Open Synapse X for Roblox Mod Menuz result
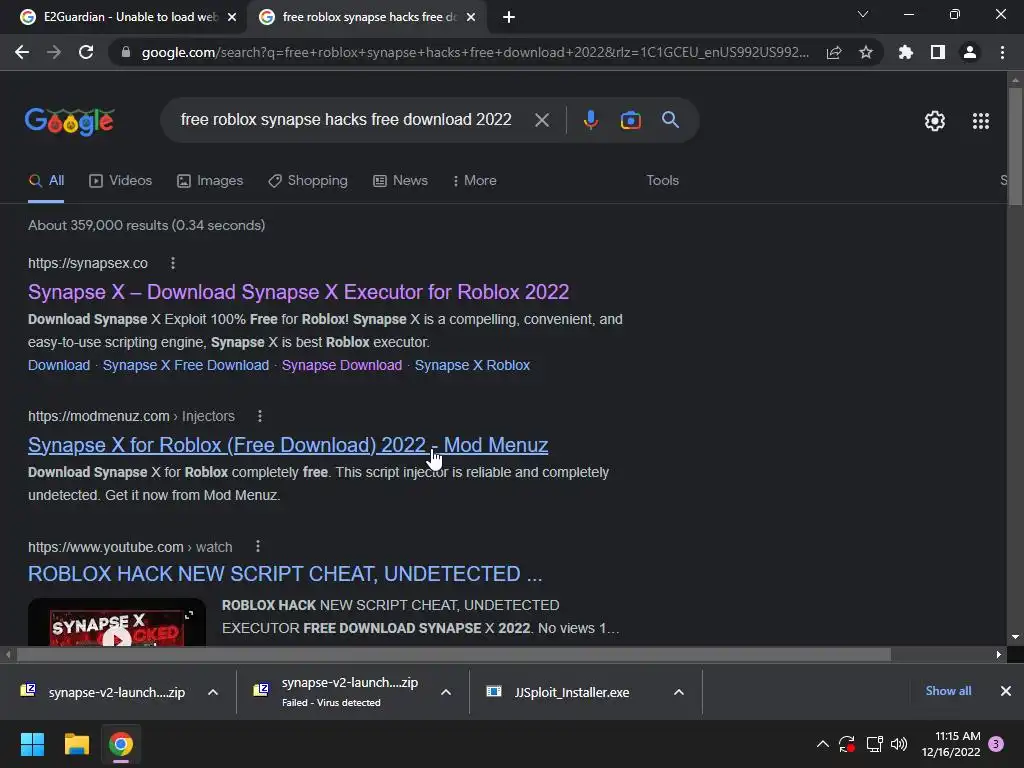1024x768 pixels. [x=288, y=445]
